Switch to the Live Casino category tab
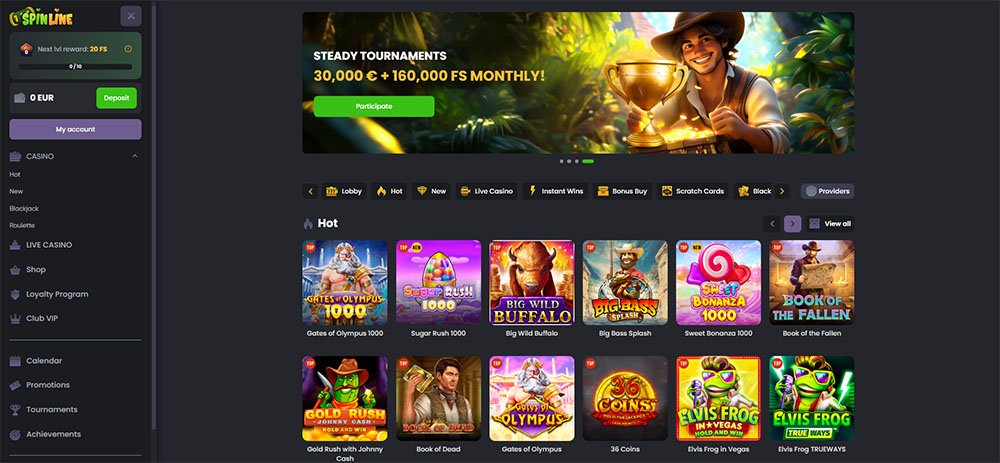The height and width of the screenshot is (463, 1000). click(x=486, y=191)
